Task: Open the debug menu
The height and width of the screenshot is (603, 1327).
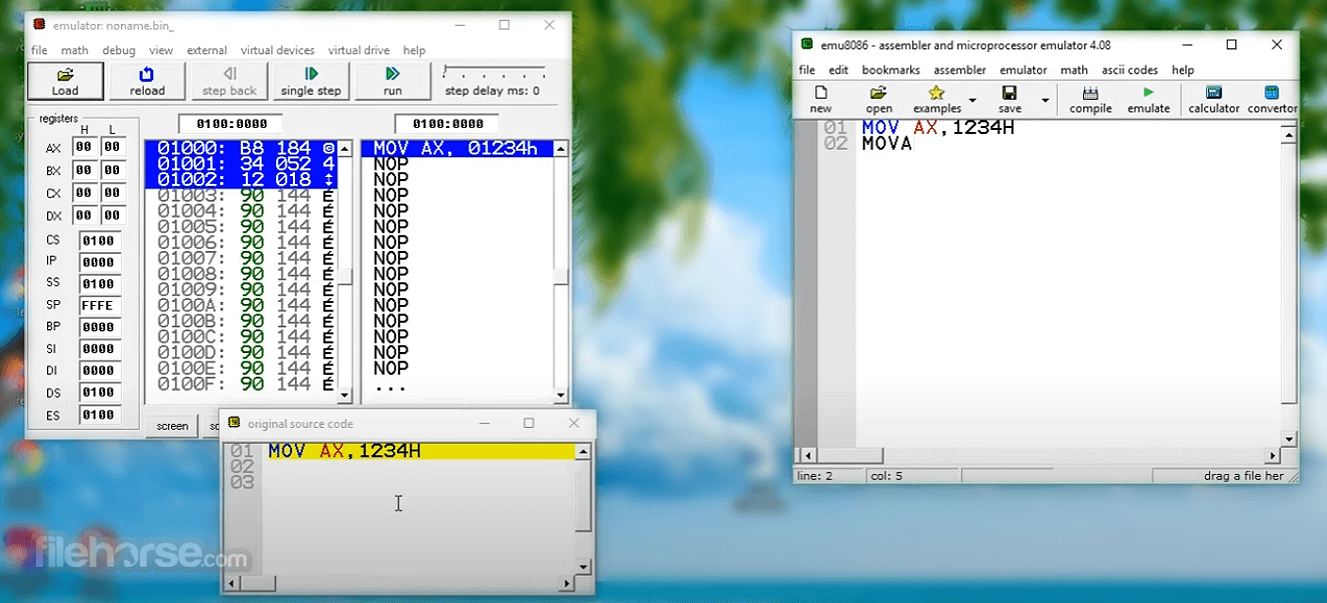Action: pyautogui.click(x=119, y=50)
